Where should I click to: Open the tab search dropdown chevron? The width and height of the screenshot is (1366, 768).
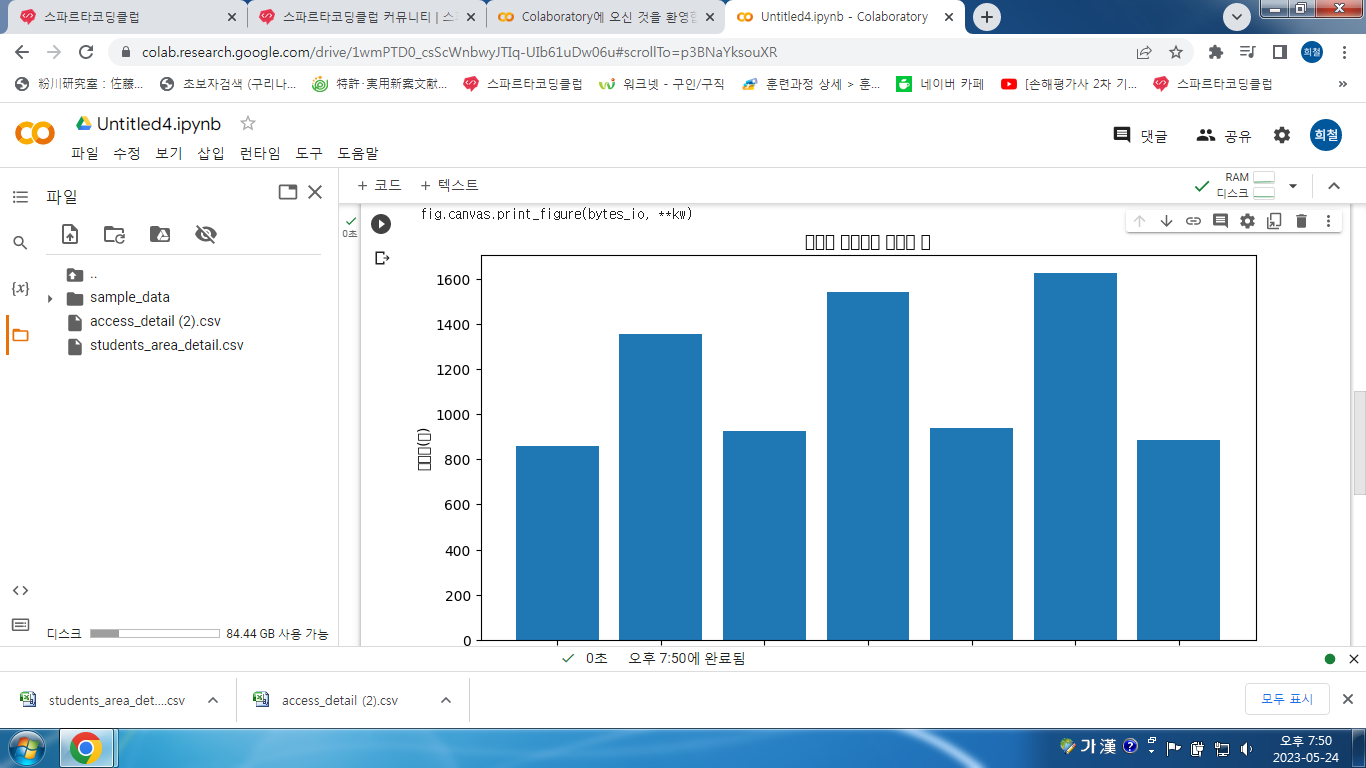[x=1237, y=16]
